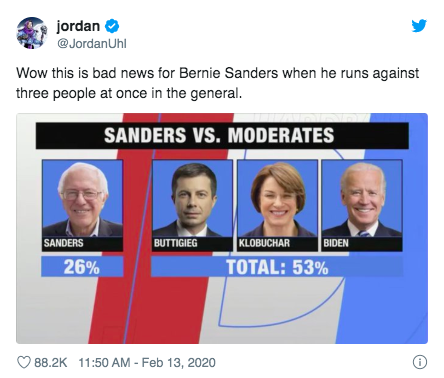Click the Biden portrait in the image
The width and height of the screenshot is (444, 378).
tap(362, 198)
